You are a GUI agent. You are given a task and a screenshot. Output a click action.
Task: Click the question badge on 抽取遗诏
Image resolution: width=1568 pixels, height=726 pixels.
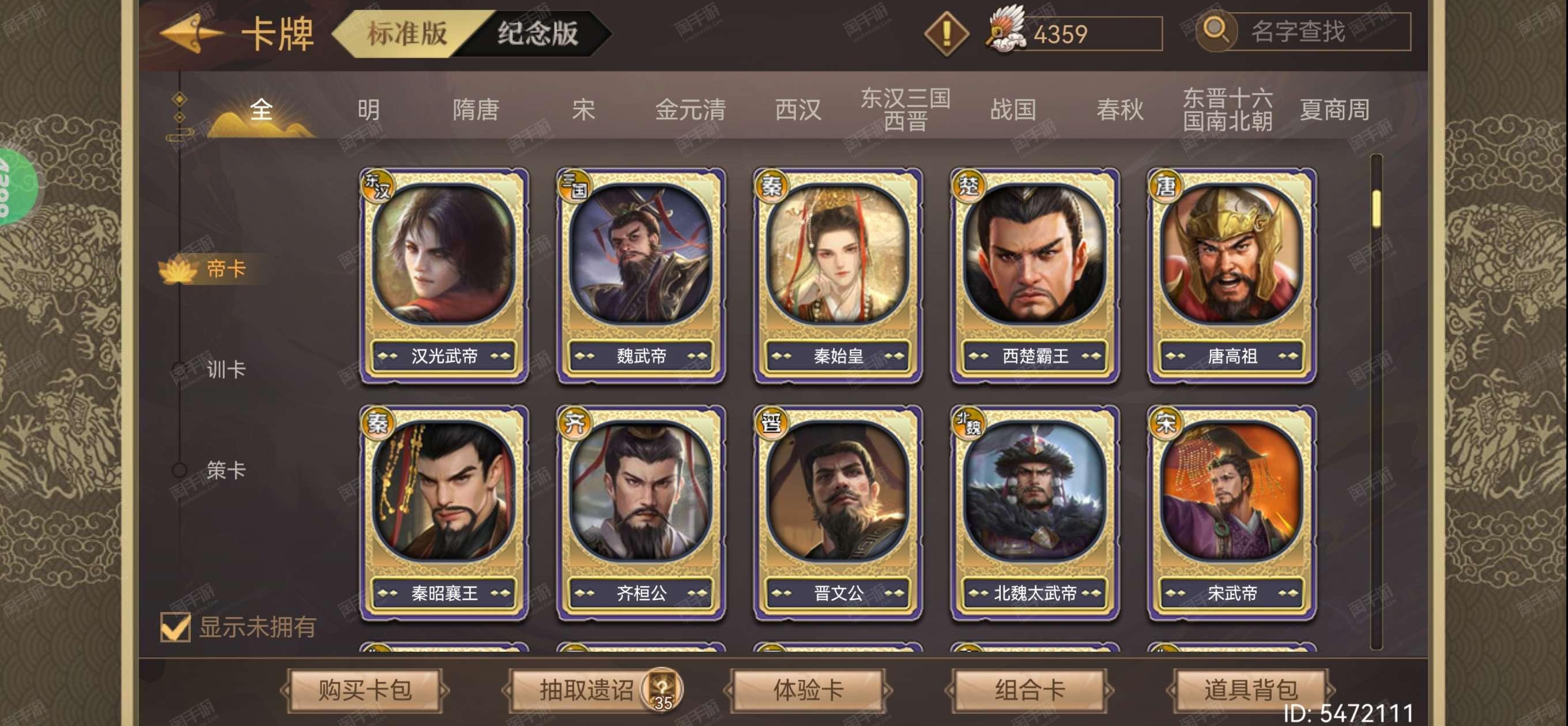pyautogui.click(x=662, y=690)
